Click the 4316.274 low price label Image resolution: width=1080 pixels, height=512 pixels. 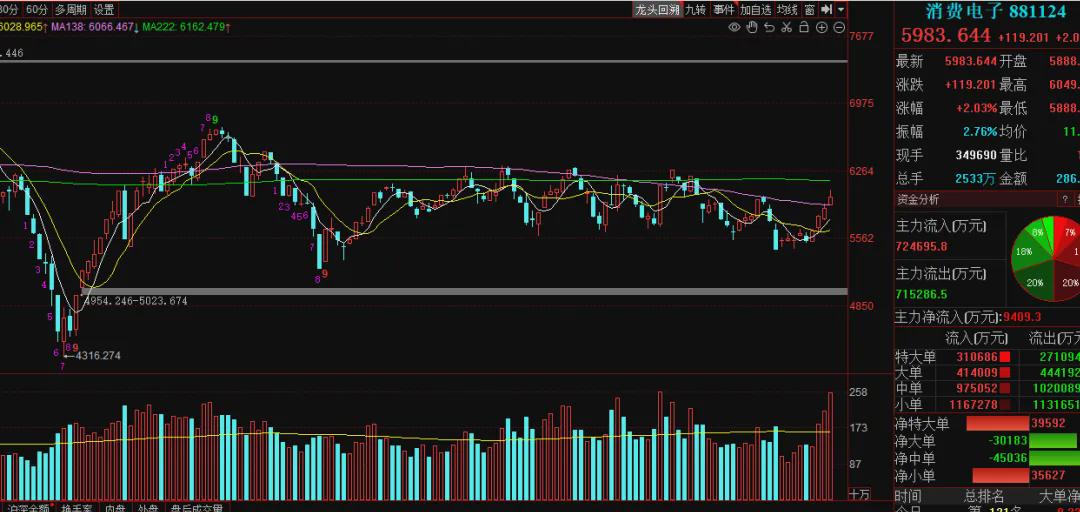[98, 356]
